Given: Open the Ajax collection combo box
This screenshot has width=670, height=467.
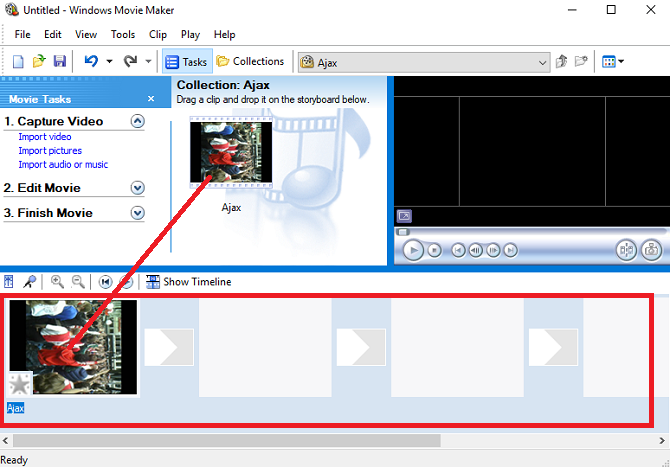Looking at the screenshot, I should (423, 62).
